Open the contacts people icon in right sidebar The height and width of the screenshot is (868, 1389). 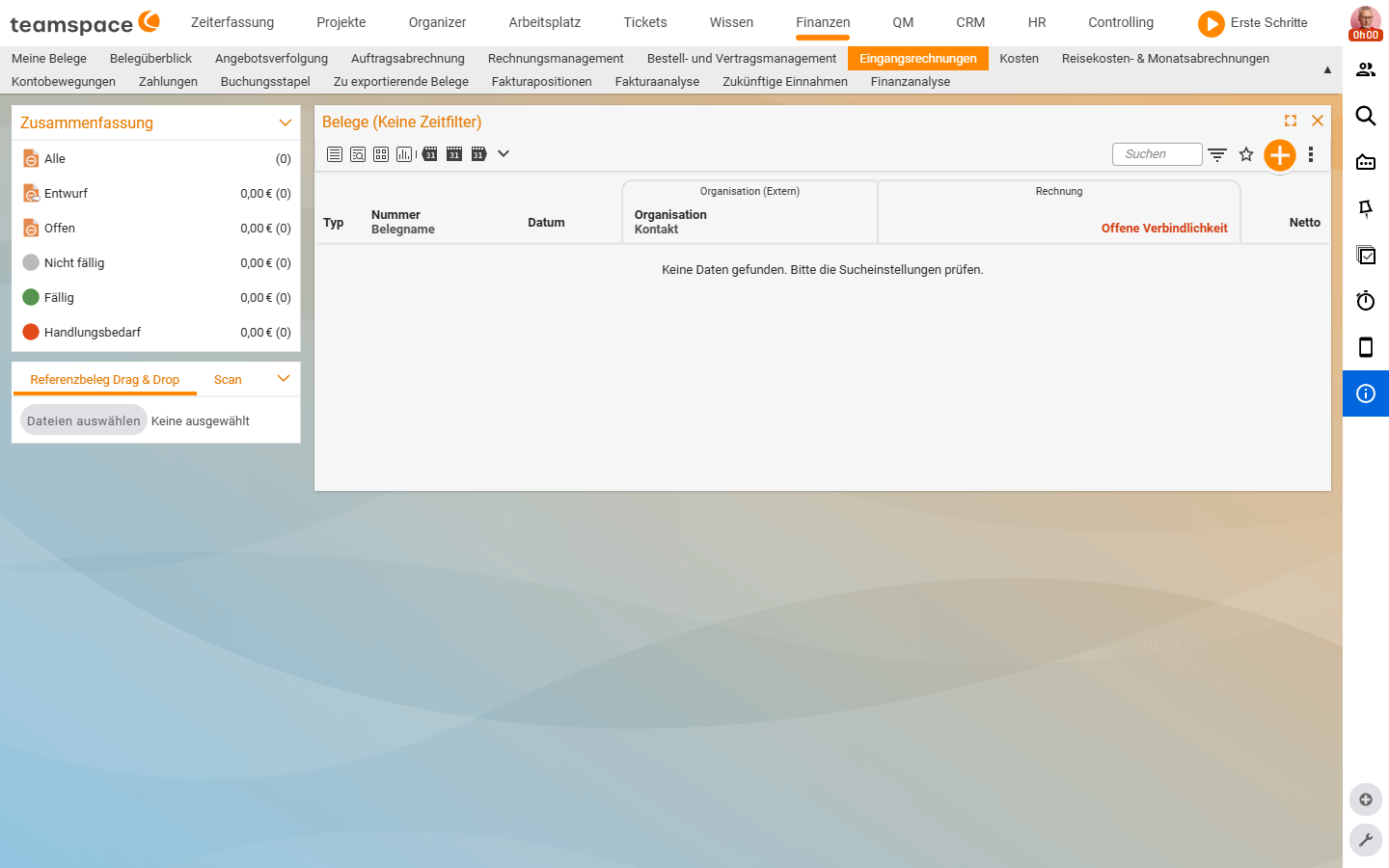[1366, 69]
